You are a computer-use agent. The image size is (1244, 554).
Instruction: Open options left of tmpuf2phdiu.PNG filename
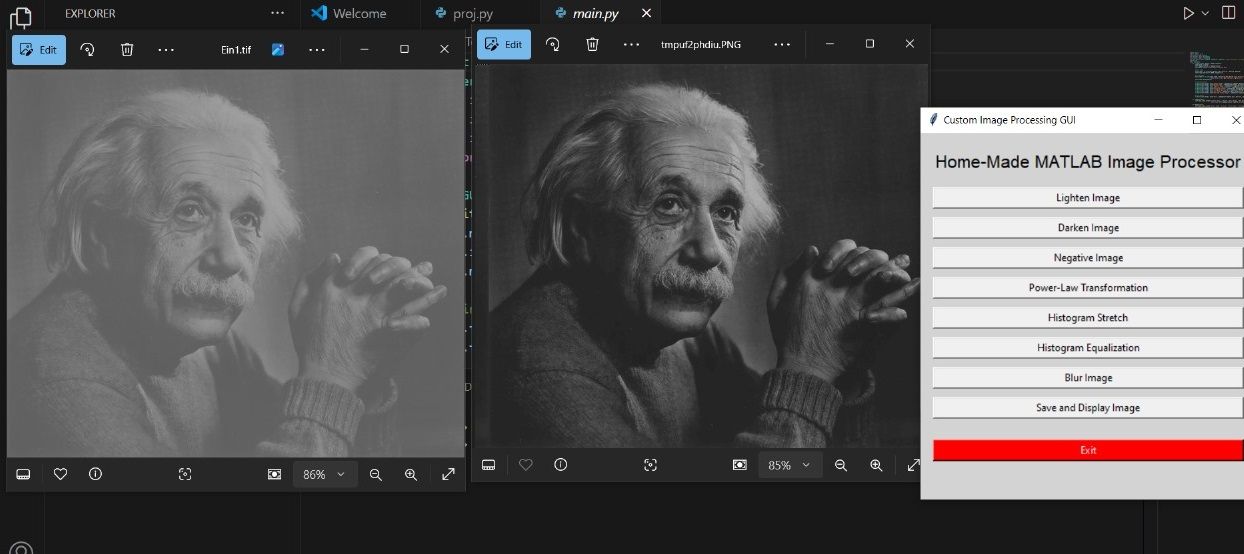click(x=631, y=44)
